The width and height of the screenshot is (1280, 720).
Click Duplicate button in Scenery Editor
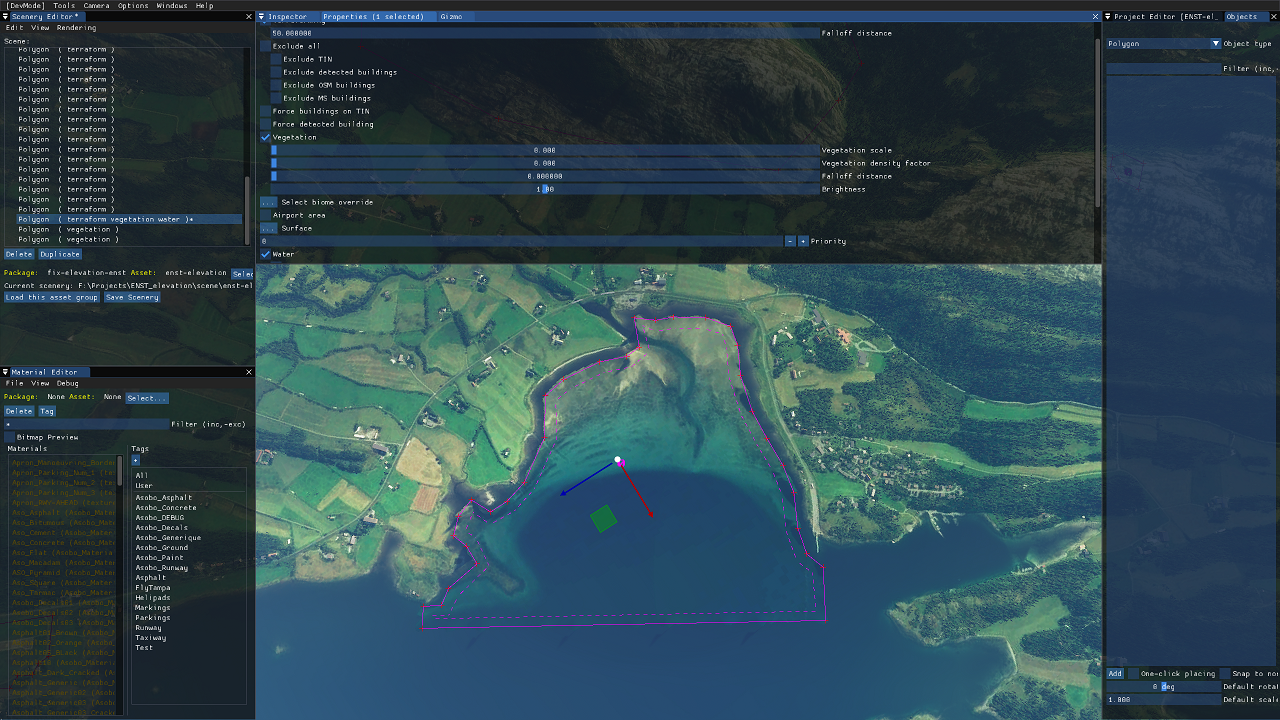[60, 254]
